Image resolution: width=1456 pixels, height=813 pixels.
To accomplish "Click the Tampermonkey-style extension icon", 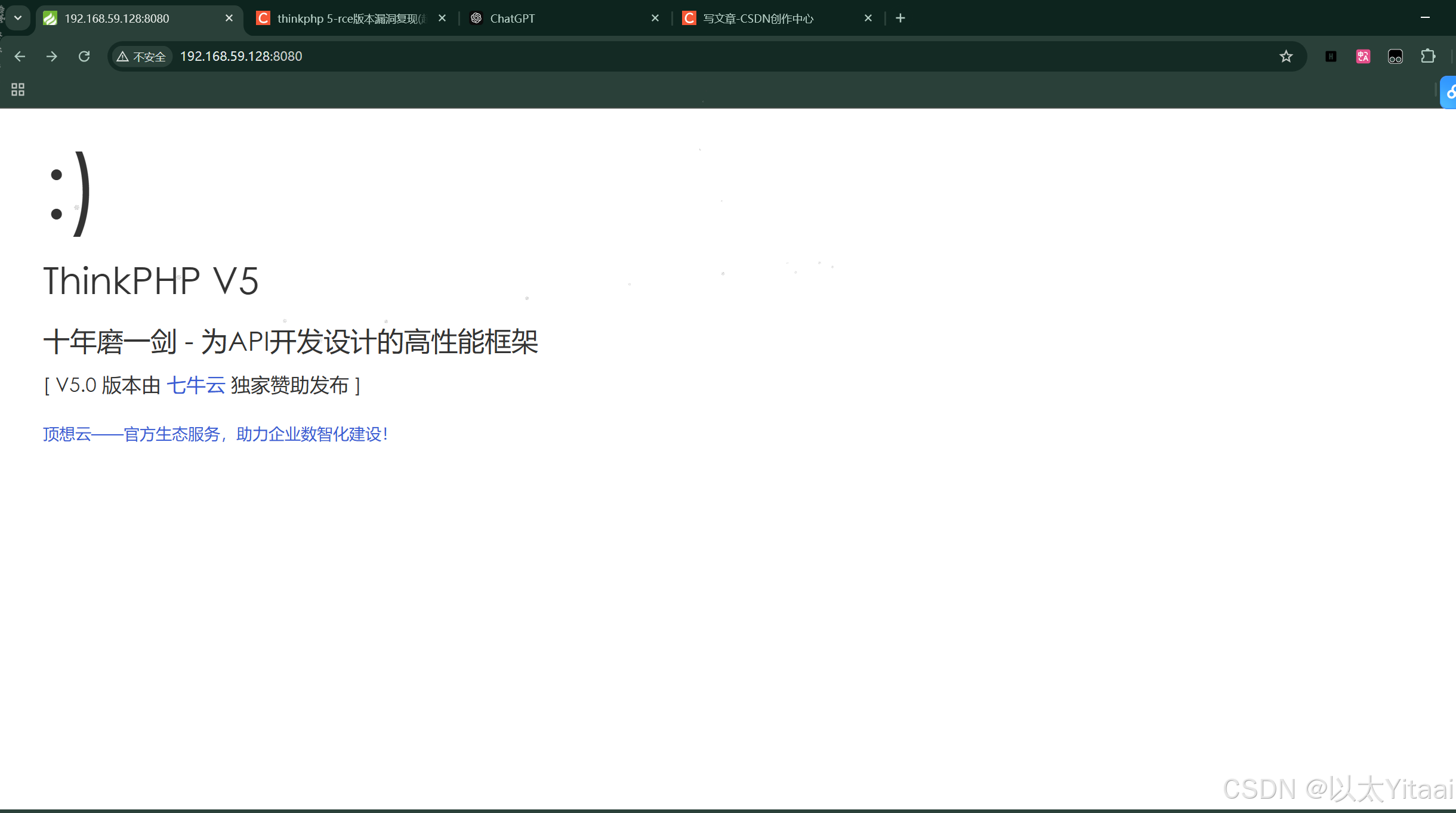I will pyautogui.click(x=1395, y=56).
